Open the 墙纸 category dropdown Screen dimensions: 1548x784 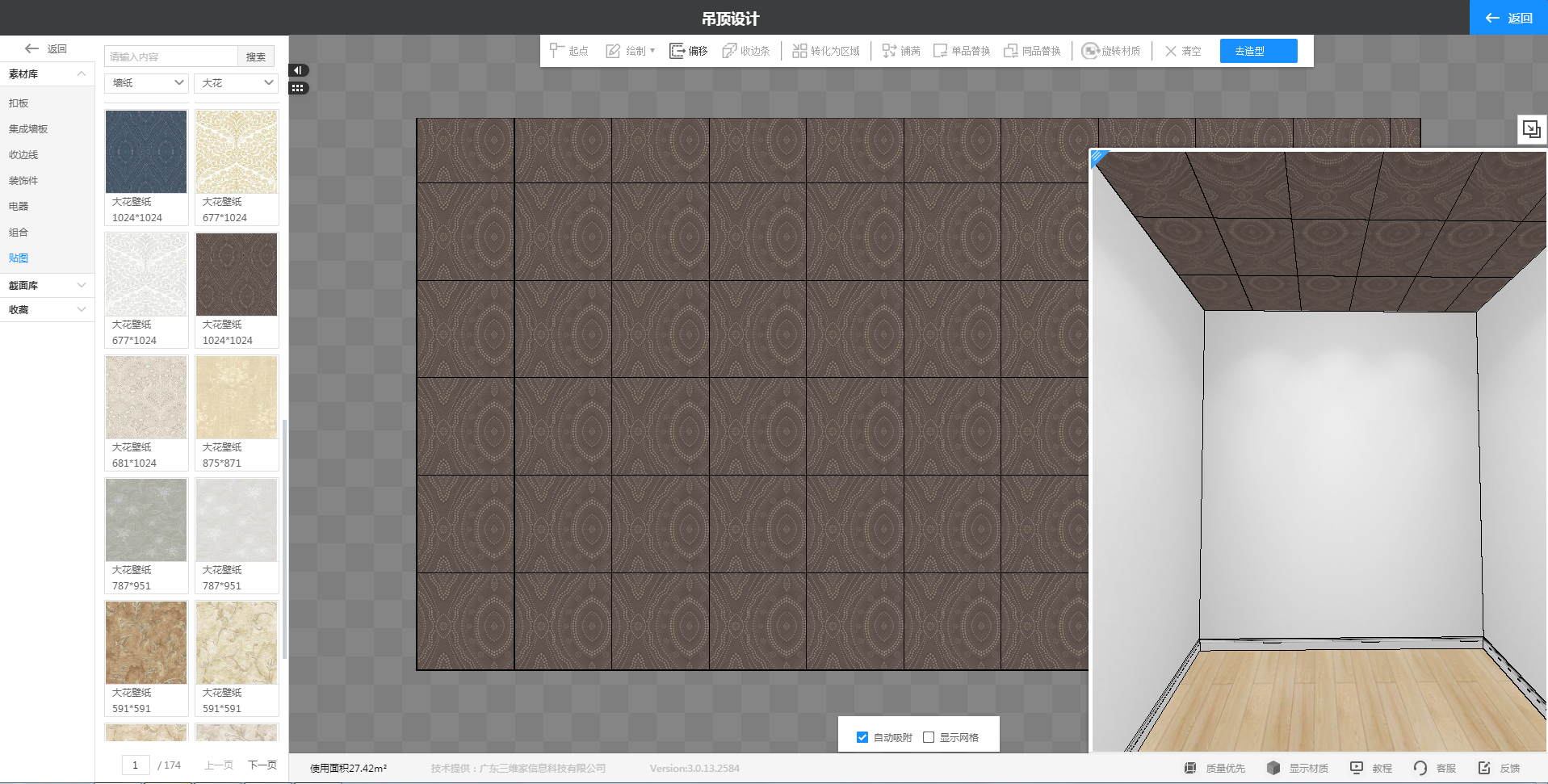[x=146, y=83]
